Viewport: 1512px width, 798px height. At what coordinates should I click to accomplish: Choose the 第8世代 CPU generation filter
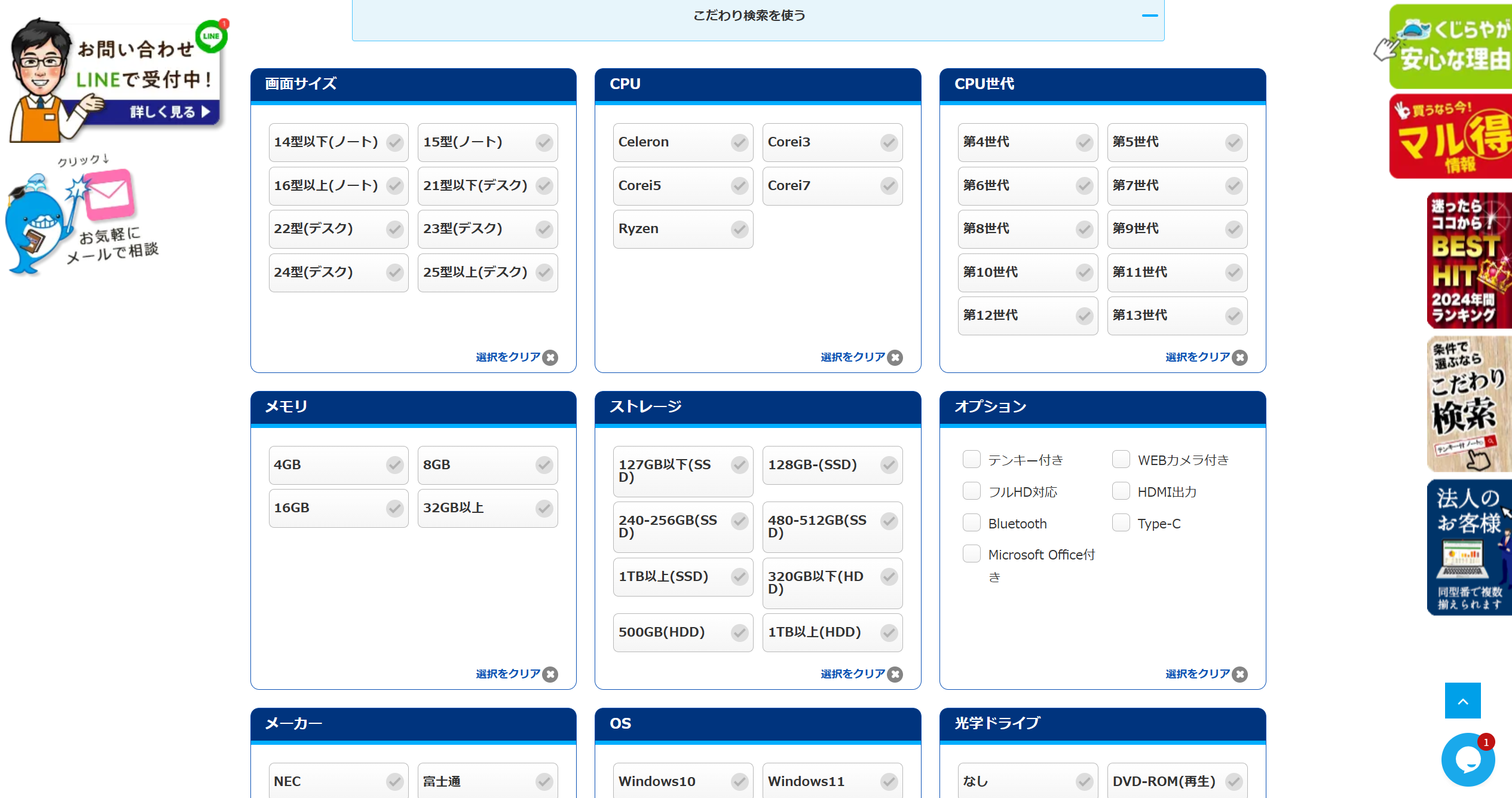pyautogui.click(x=1027, y=229)
